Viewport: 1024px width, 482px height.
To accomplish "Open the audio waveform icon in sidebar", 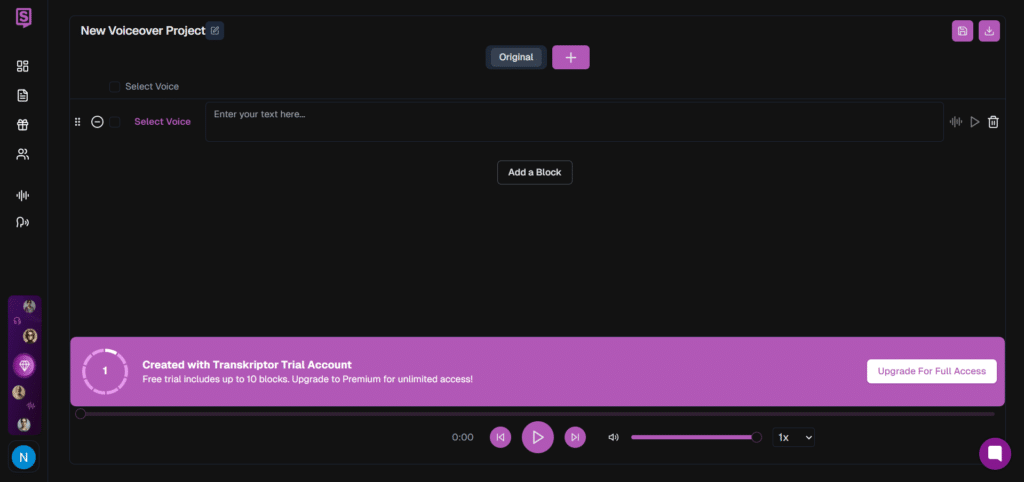I will (x=23, y=195).
